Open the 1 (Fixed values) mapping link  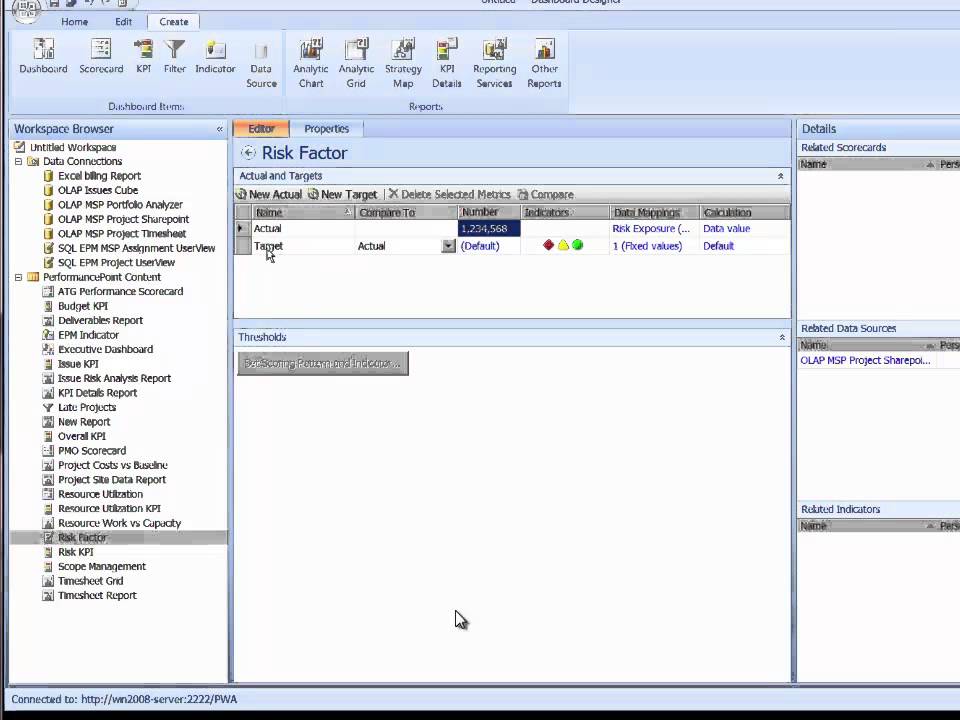click(647, 246)
